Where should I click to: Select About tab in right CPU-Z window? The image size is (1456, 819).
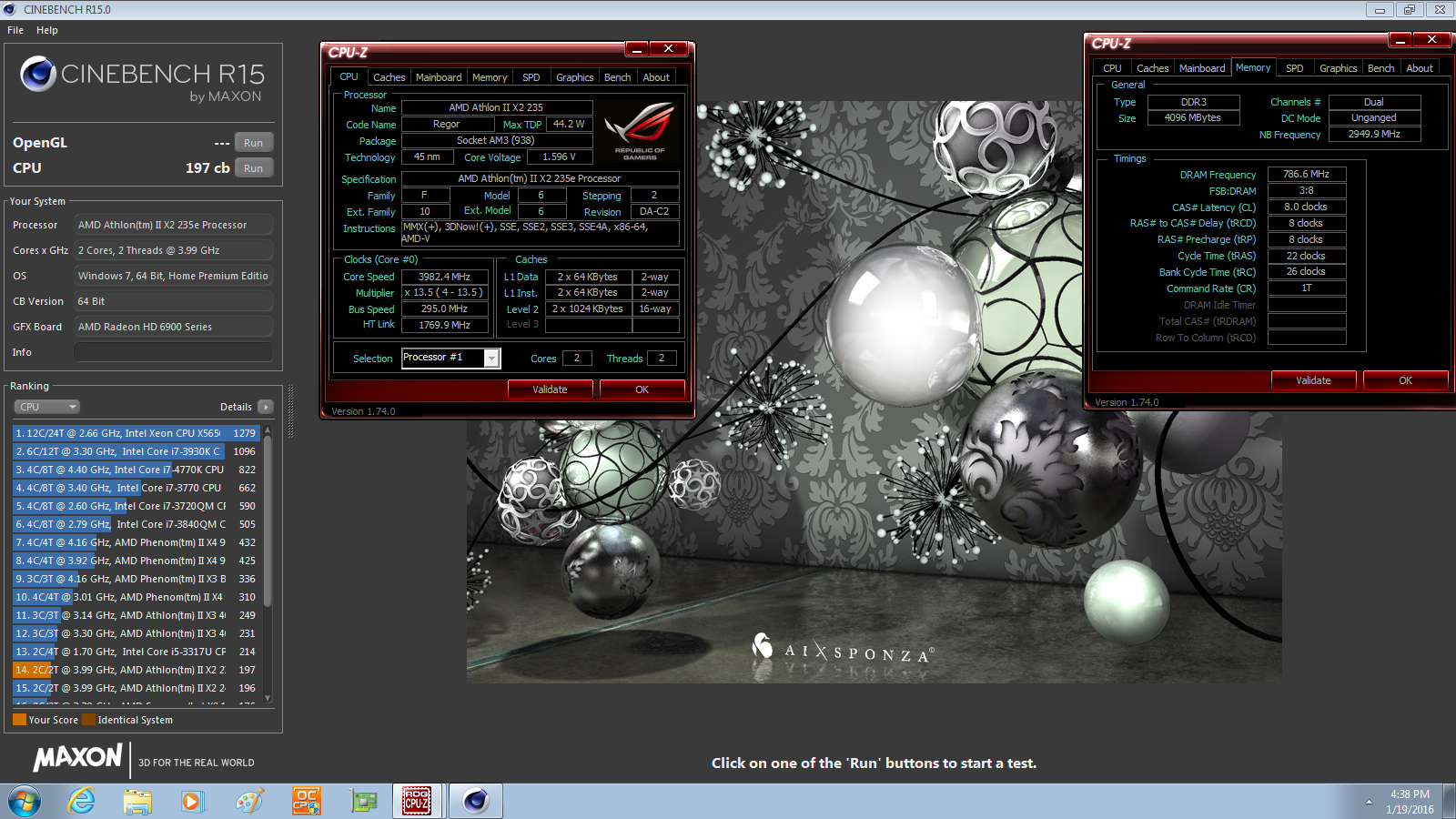pyautogui.click(x=1420, y=68)
